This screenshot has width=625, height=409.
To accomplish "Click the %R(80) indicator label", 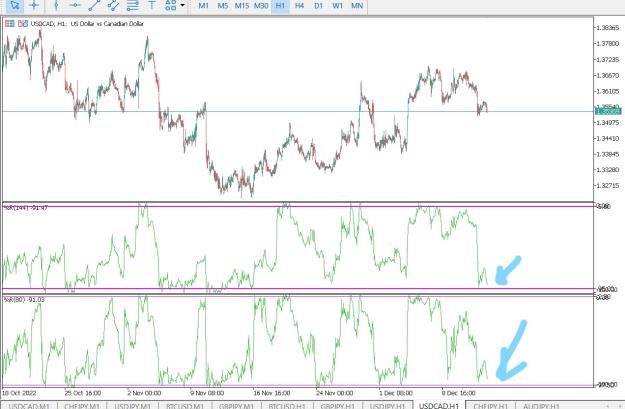I will (x=24, y=299).
